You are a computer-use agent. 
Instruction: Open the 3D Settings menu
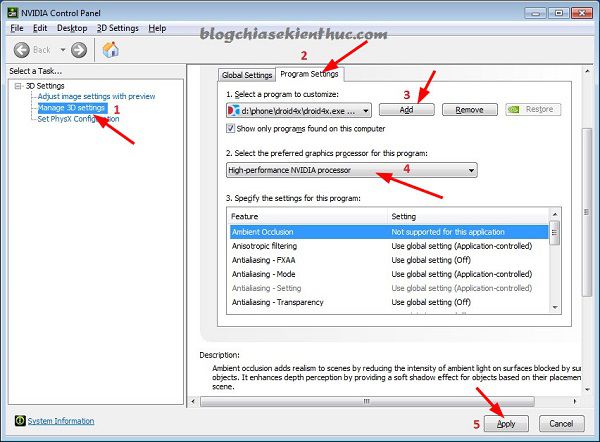117,28
